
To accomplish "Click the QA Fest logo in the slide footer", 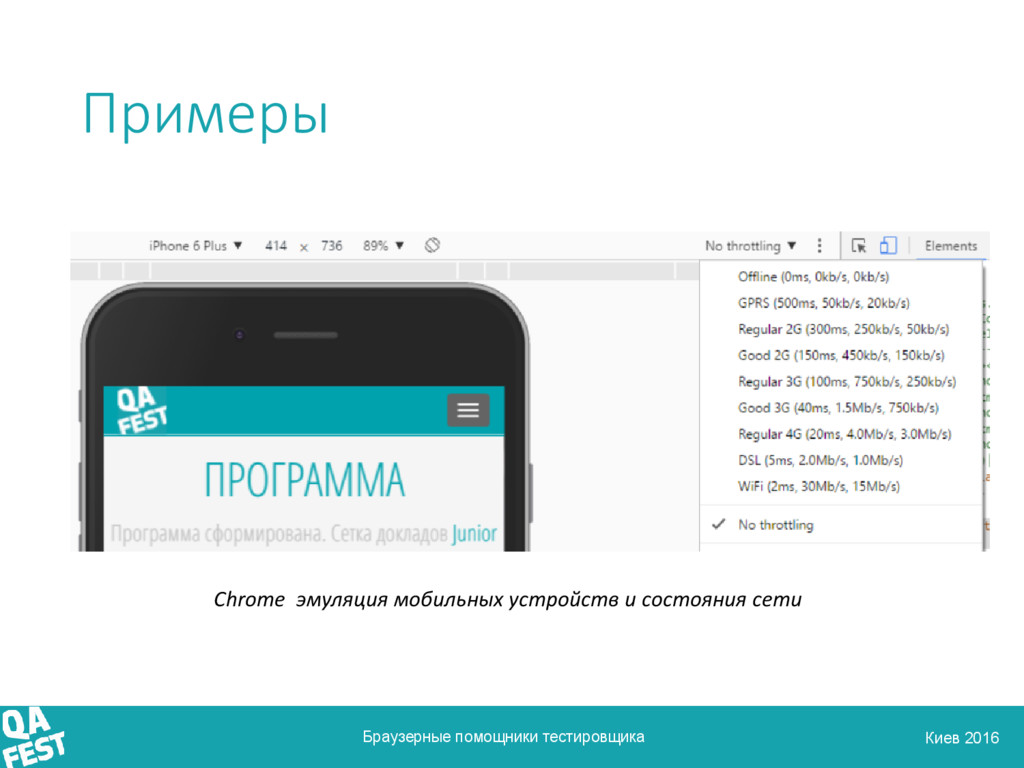I will 33,737.
